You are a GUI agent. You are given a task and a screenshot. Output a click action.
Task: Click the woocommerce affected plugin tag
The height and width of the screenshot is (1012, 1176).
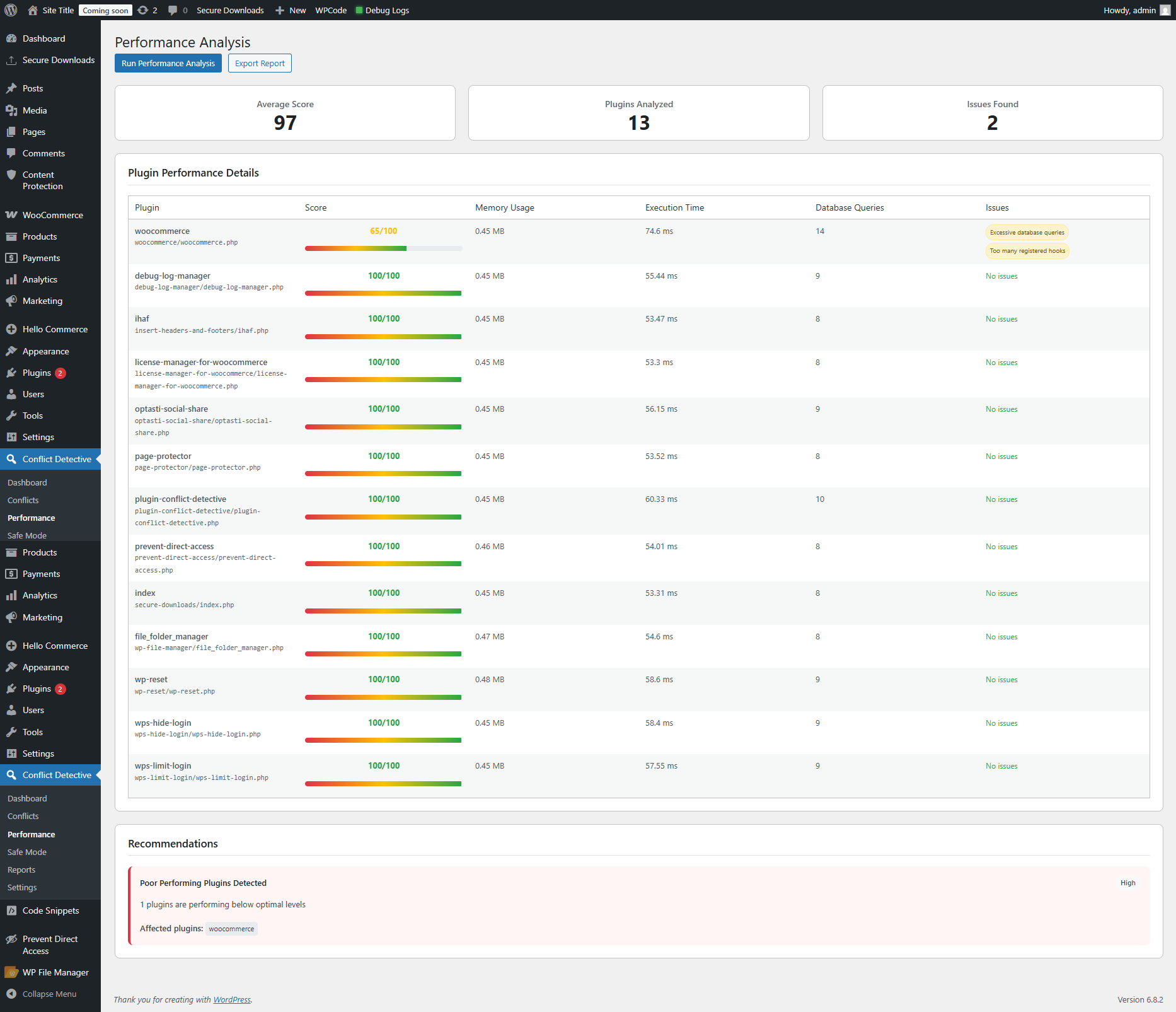coord(231,929)
